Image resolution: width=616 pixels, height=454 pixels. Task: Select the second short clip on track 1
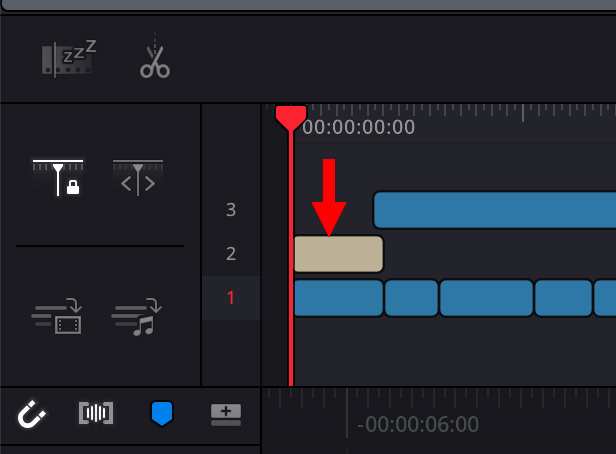411,298
